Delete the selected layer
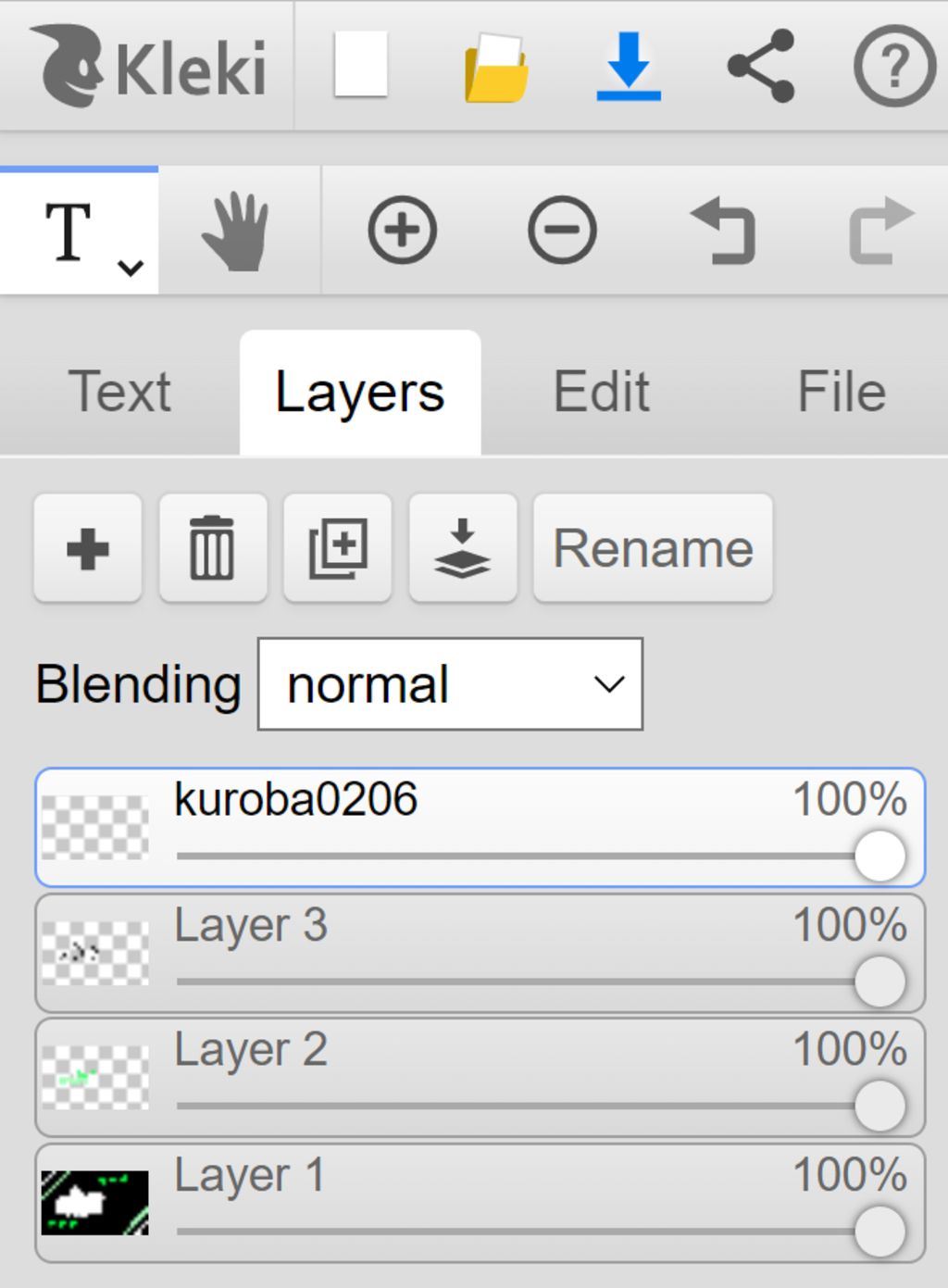The image size is (948, 1288). tap(212, 549)
